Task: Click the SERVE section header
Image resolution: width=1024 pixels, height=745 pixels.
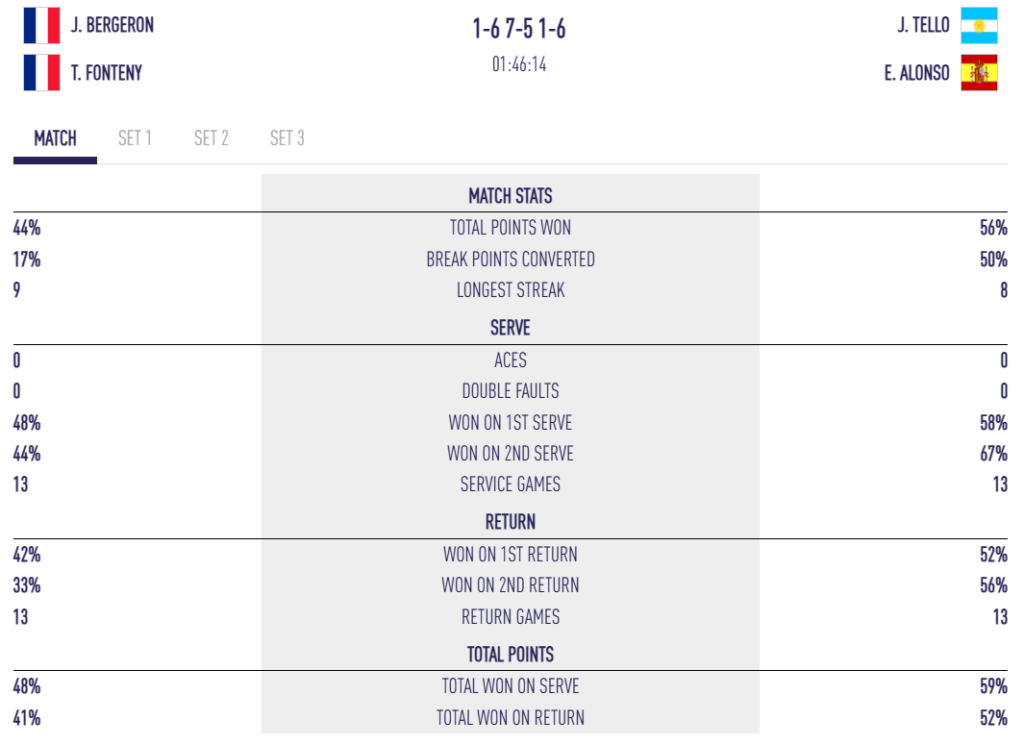Action: click(510, 328)
